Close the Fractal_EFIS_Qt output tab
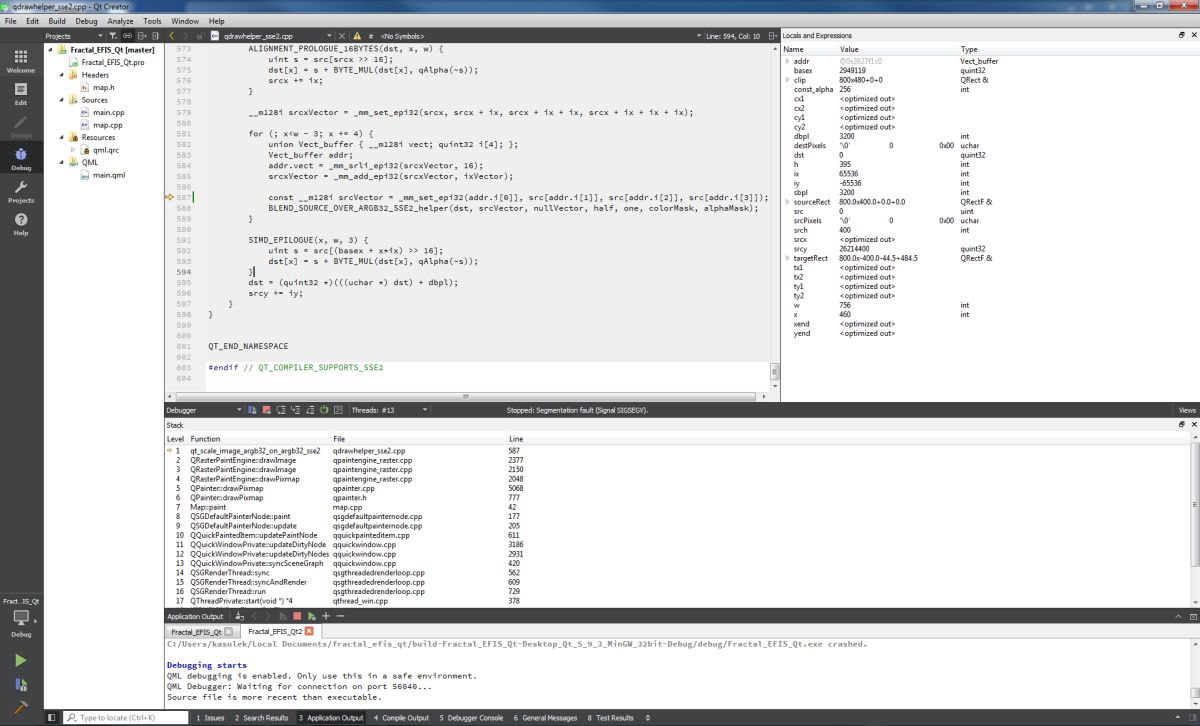1200x726 pixels. coord(228,632)
